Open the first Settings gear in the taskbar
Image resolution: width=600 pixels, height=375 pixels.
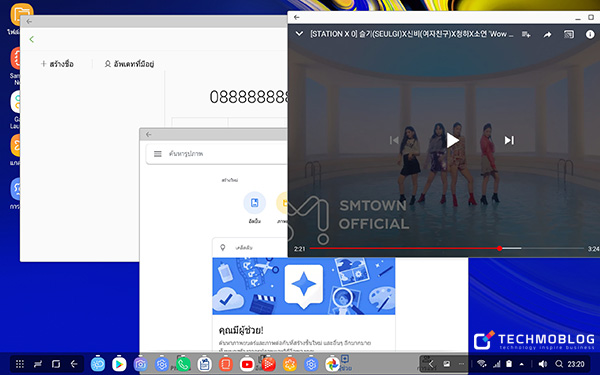(161, 364)
